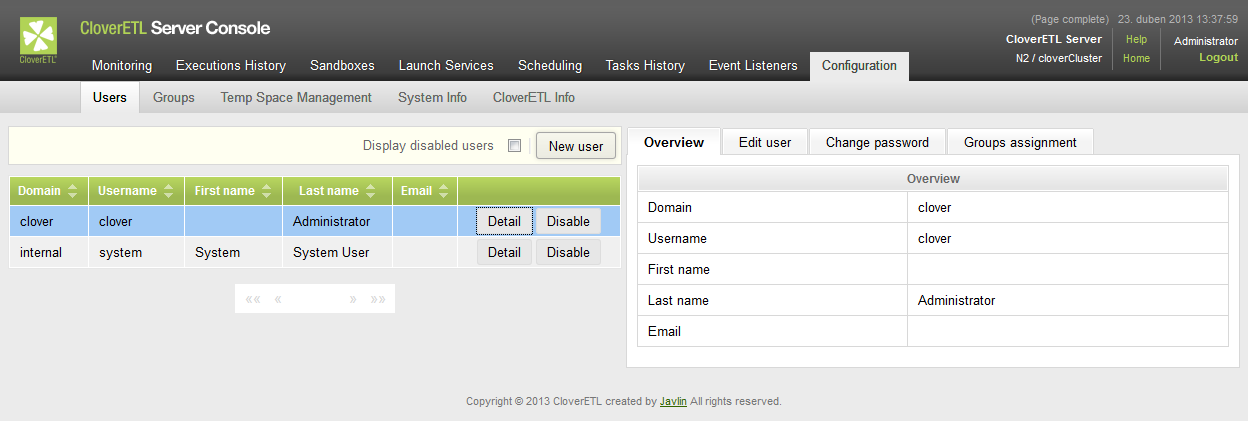Screen dimensions: 1248x421
Task: Go to first page of users
Action: (x=253, y=299)
